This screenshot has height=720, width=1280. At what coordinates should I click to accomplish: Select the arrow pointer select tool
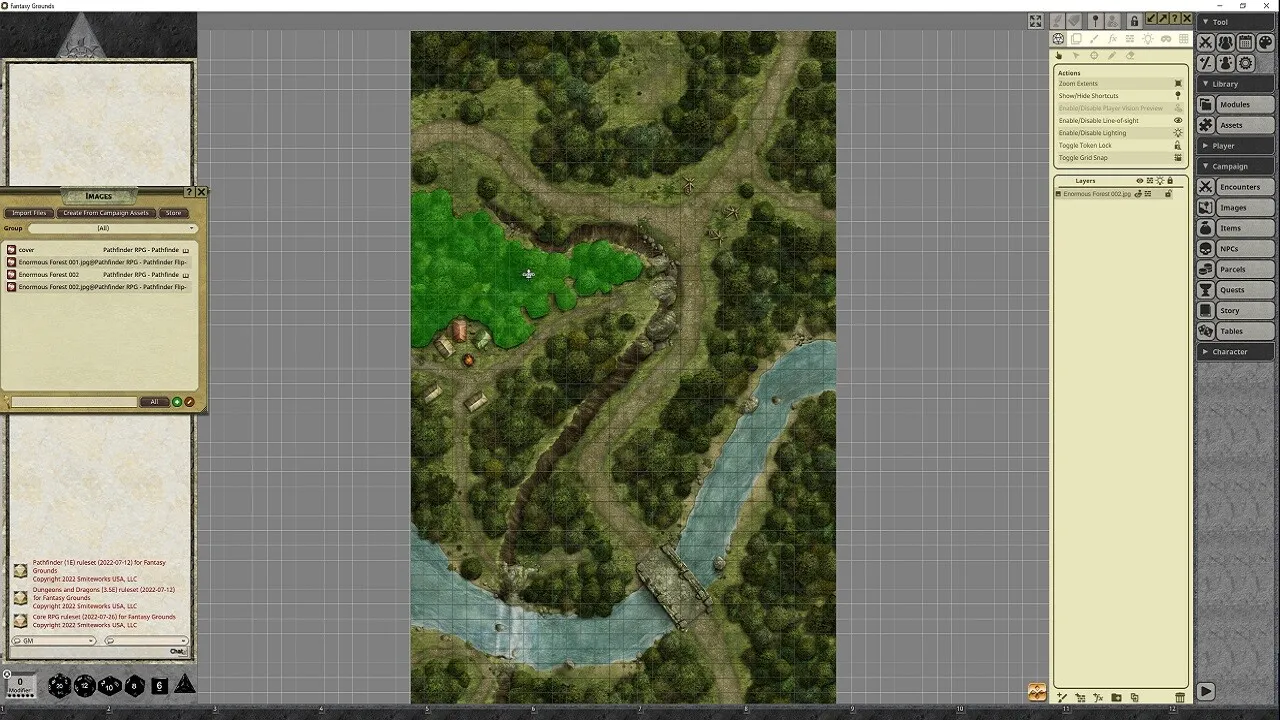(1076, 56)
